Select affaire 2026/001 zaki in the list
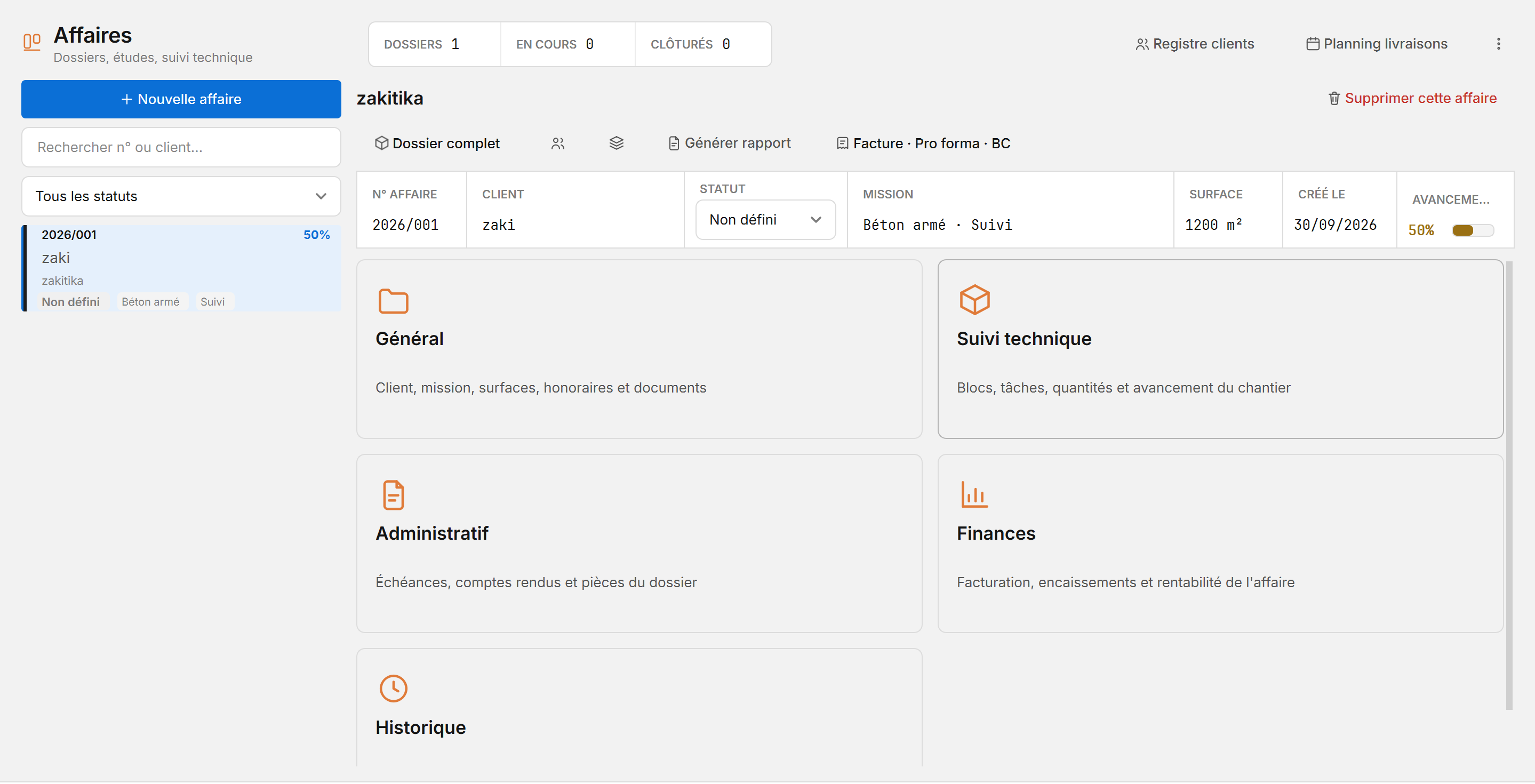The width and height of the screenshot is (1535, 784). pyautogui.click(x=181, y=268)
